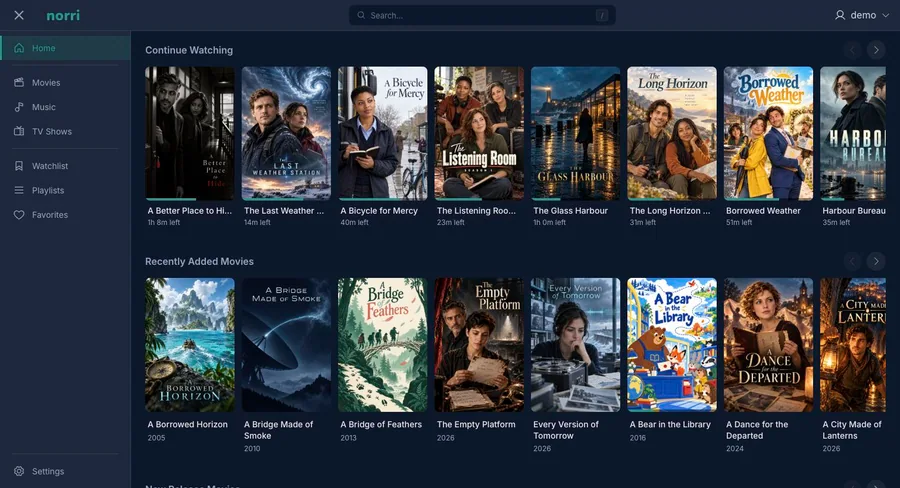Click '51m left' text
The width and height of the screenshot is (900, 488).
[x=739, y=223]
